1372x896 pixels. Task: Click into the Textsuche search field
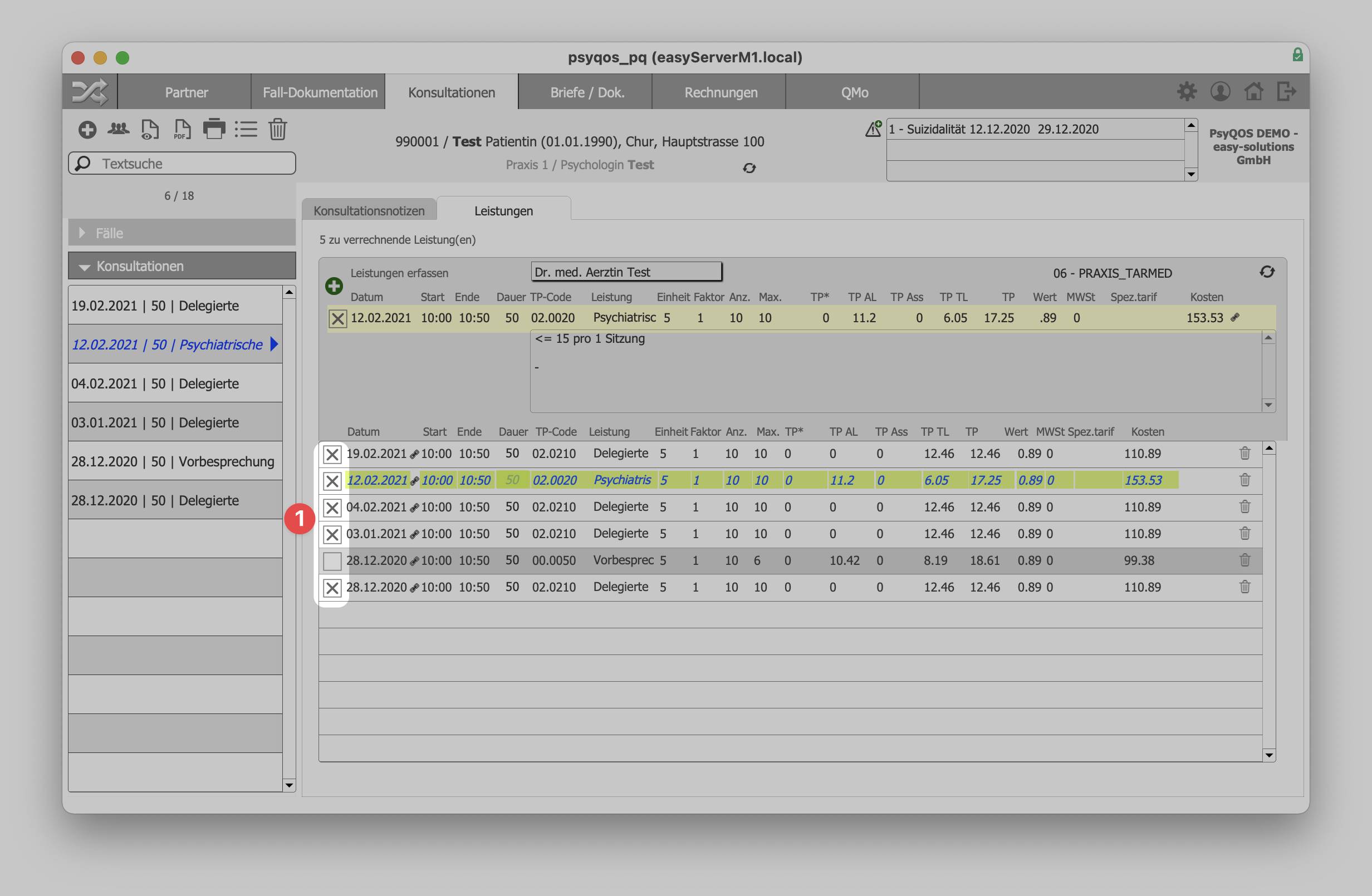(x=182, y=164)
